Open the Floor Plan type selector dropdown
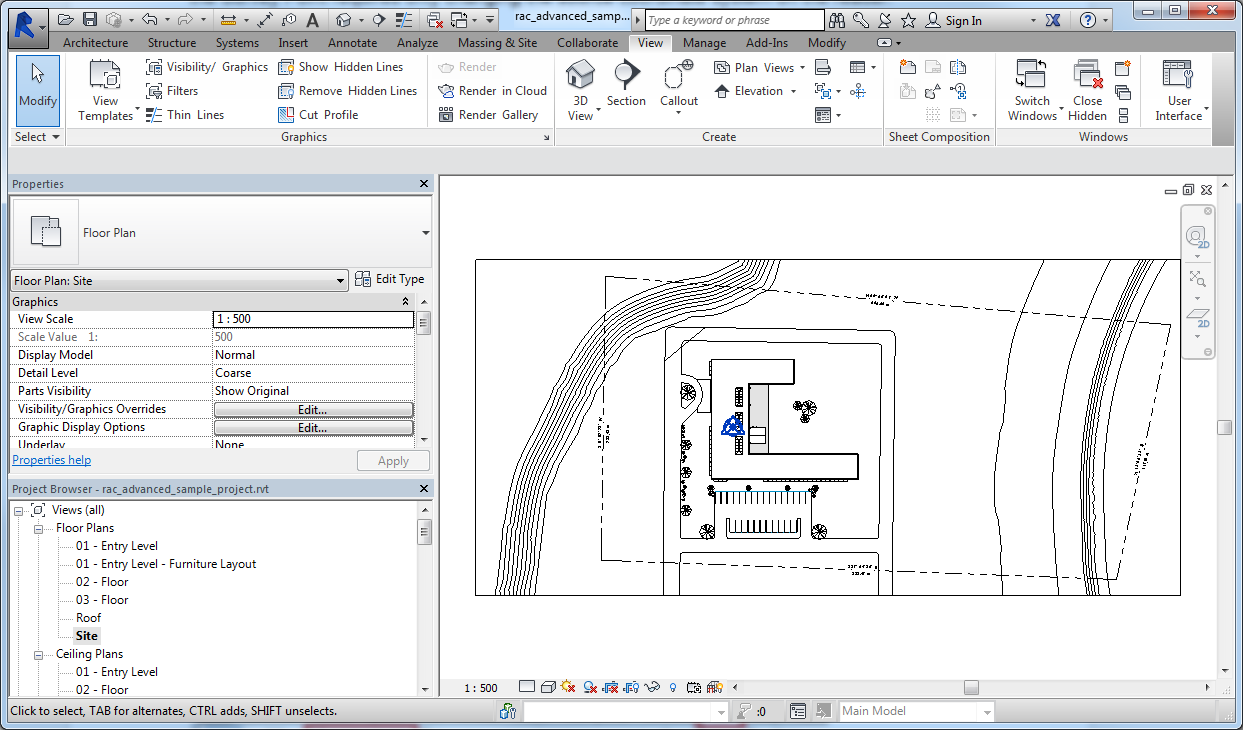 [x=426, y=233]
